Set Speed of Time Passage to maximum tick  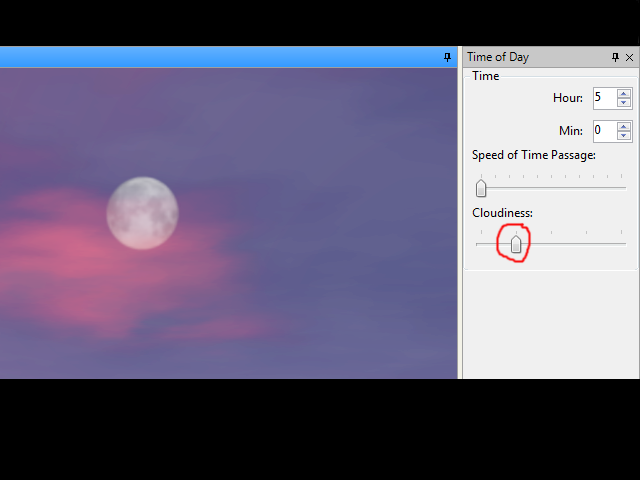[621, 188]
